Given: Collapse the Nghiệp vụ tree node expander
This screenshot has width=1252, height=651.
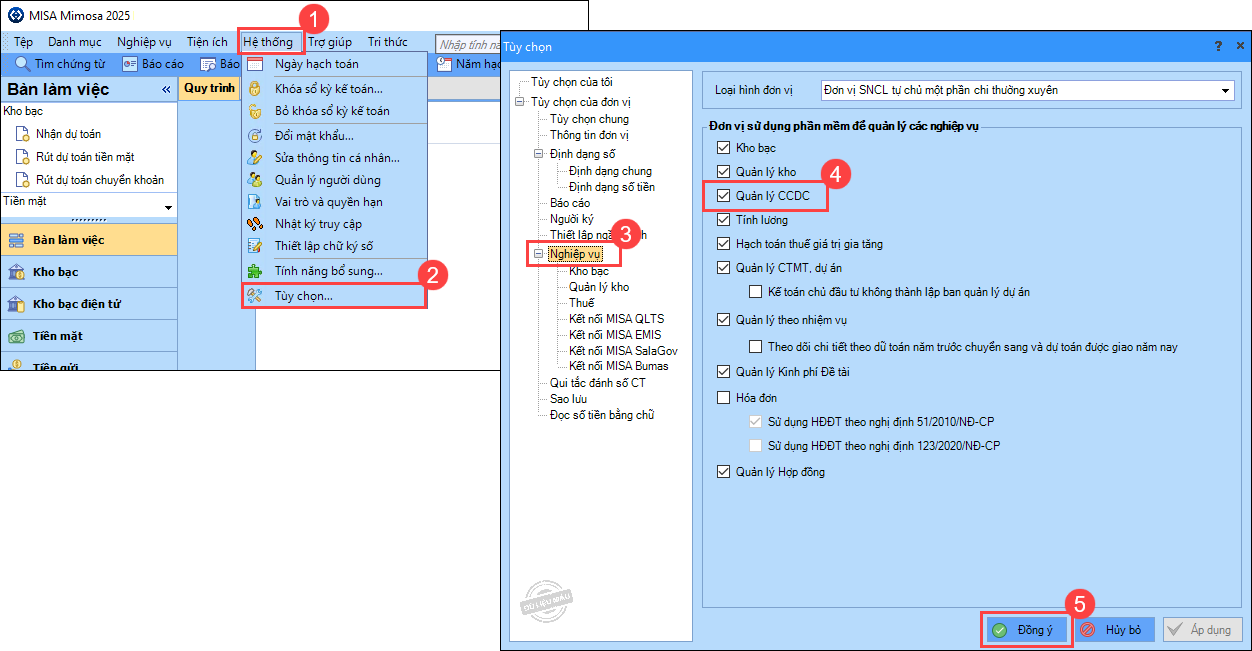Looking at the screenshot, I should tap(538, 254).
